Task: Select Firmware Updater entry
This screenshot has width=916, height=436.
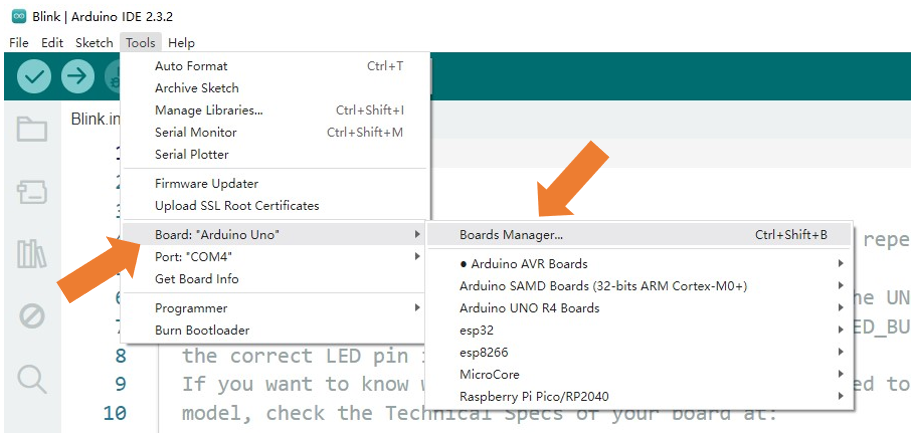Action: 275,184
